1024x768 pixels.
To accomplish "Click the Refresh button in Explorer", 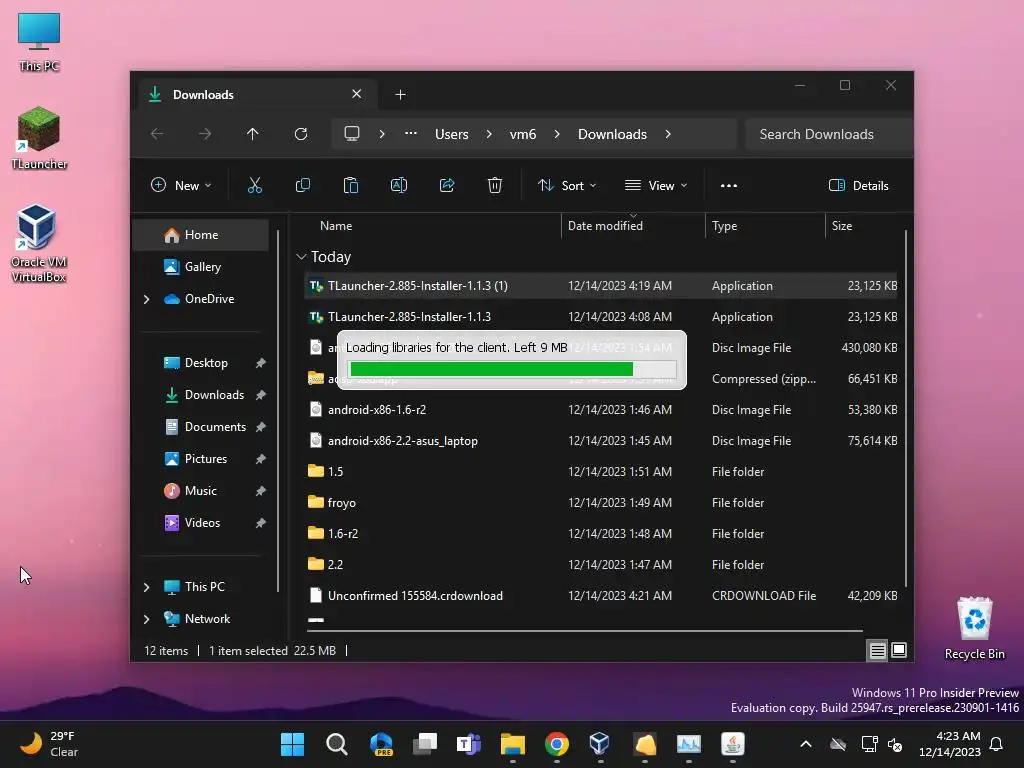I will (x=301, y=134).
